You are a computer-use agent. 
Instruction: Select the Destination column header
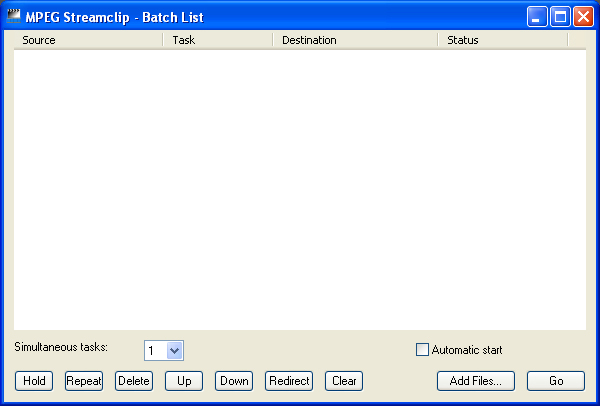[355, 40]
